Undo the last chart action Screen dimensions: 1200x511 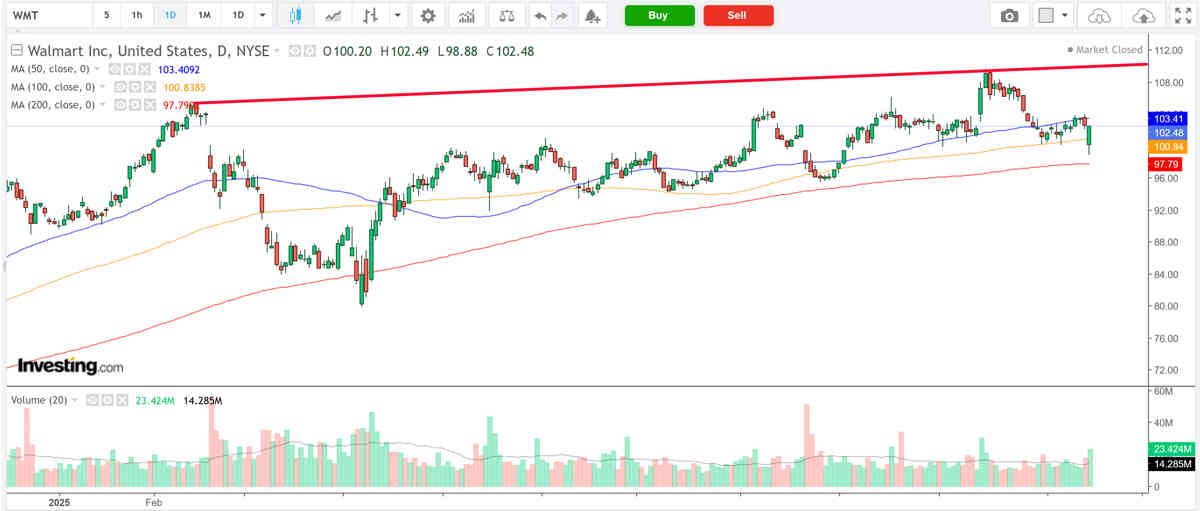[x=540, y=16]
